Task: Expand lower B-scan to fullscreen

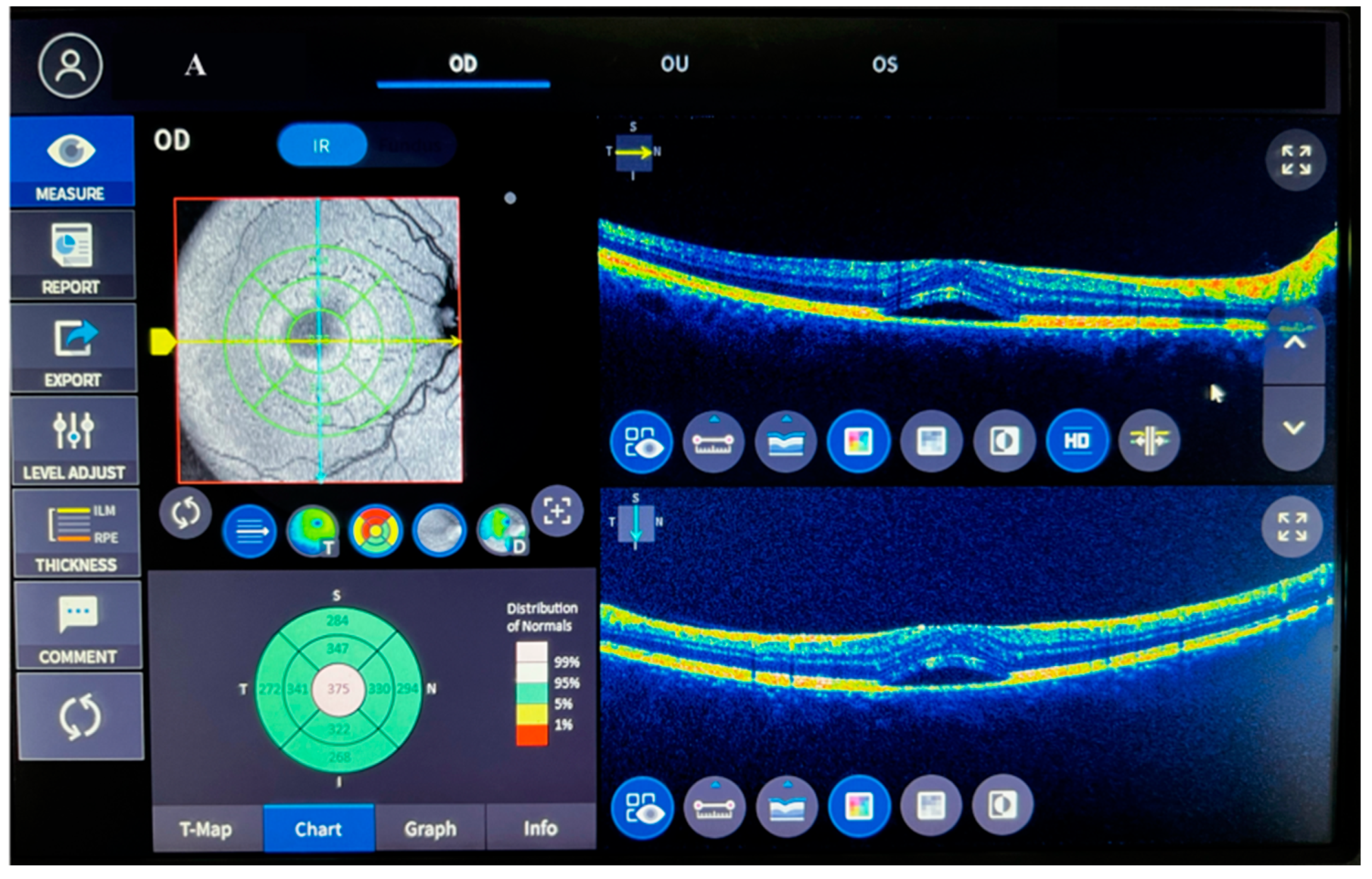Action: coord(1291,527)
